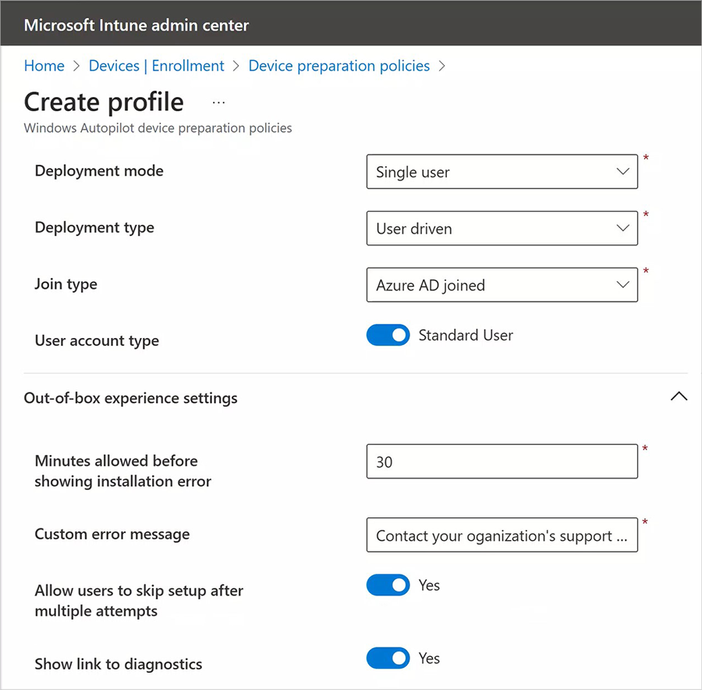The height and width of the screenshot is (690, 702).
Task: Click the Custom error message field
Action: [502, 535]
